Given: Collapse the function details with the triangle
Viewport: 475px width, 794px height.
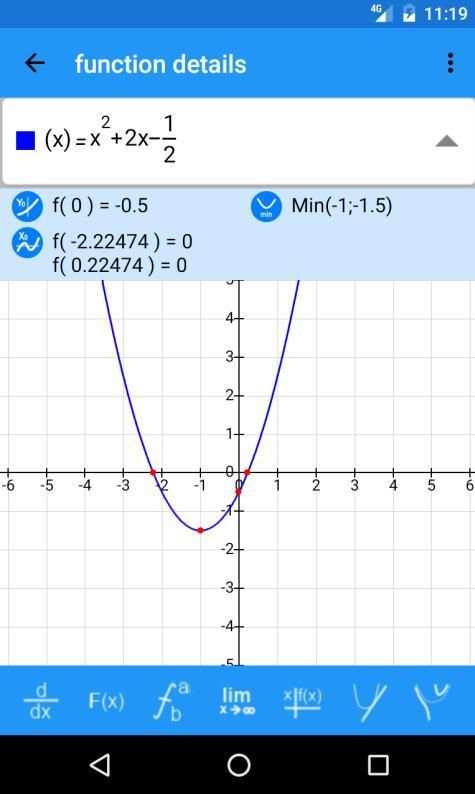Looking at the screenshot, I should click(x=447, y=141).
